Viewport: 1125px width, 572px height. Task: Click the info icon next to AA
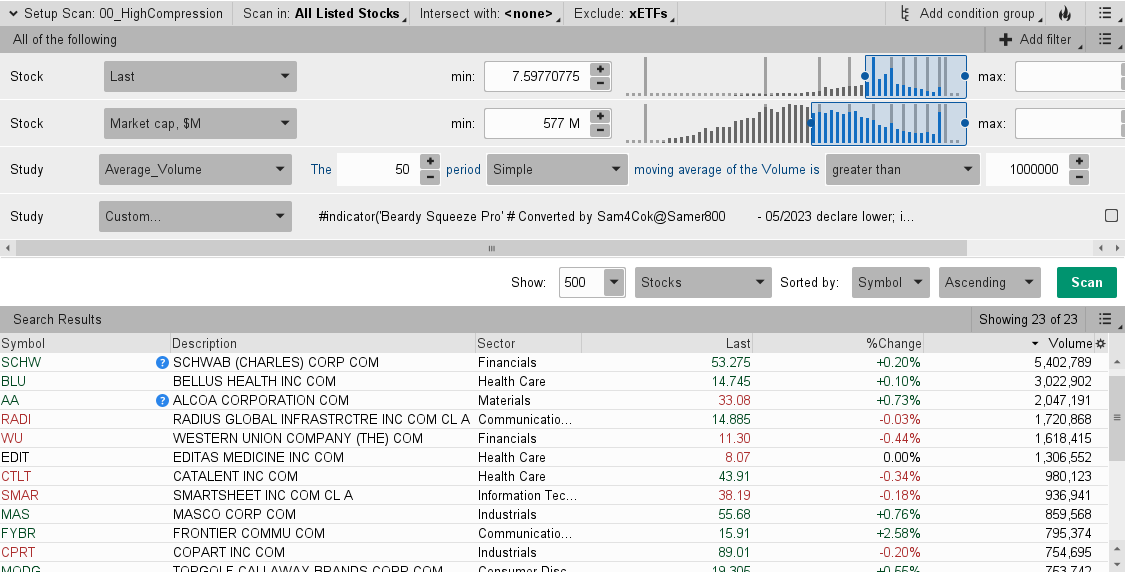[x=162, y=400]
